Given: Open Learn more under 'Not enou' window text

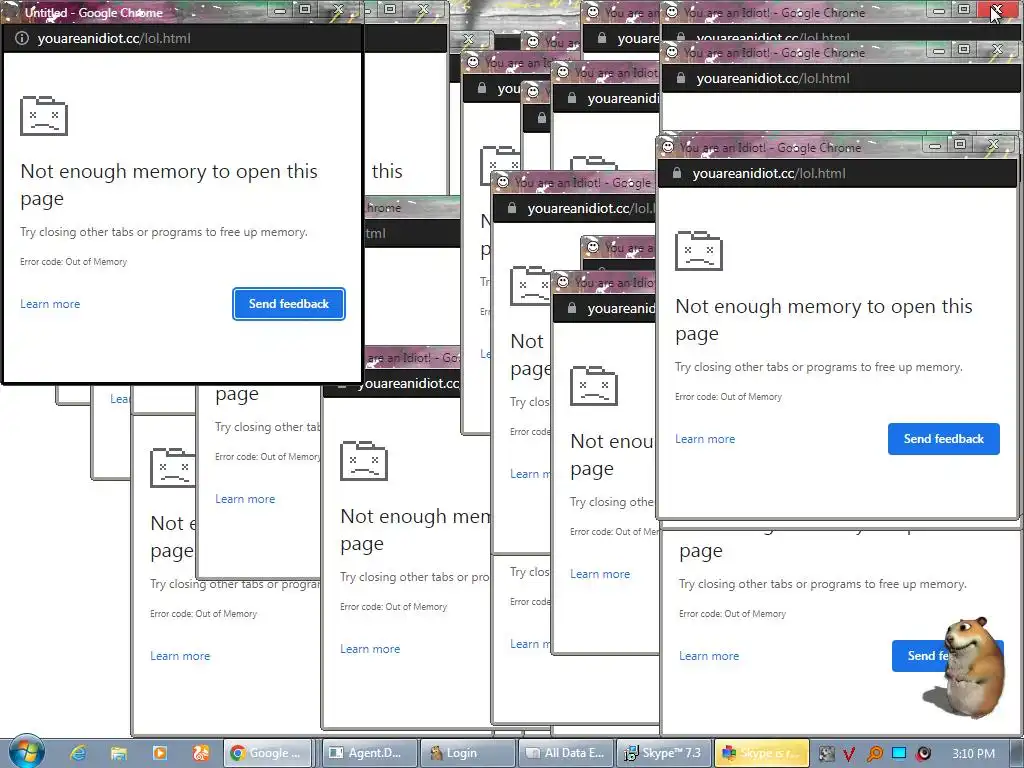Looking at the screenshot, I should click(600, 574).
